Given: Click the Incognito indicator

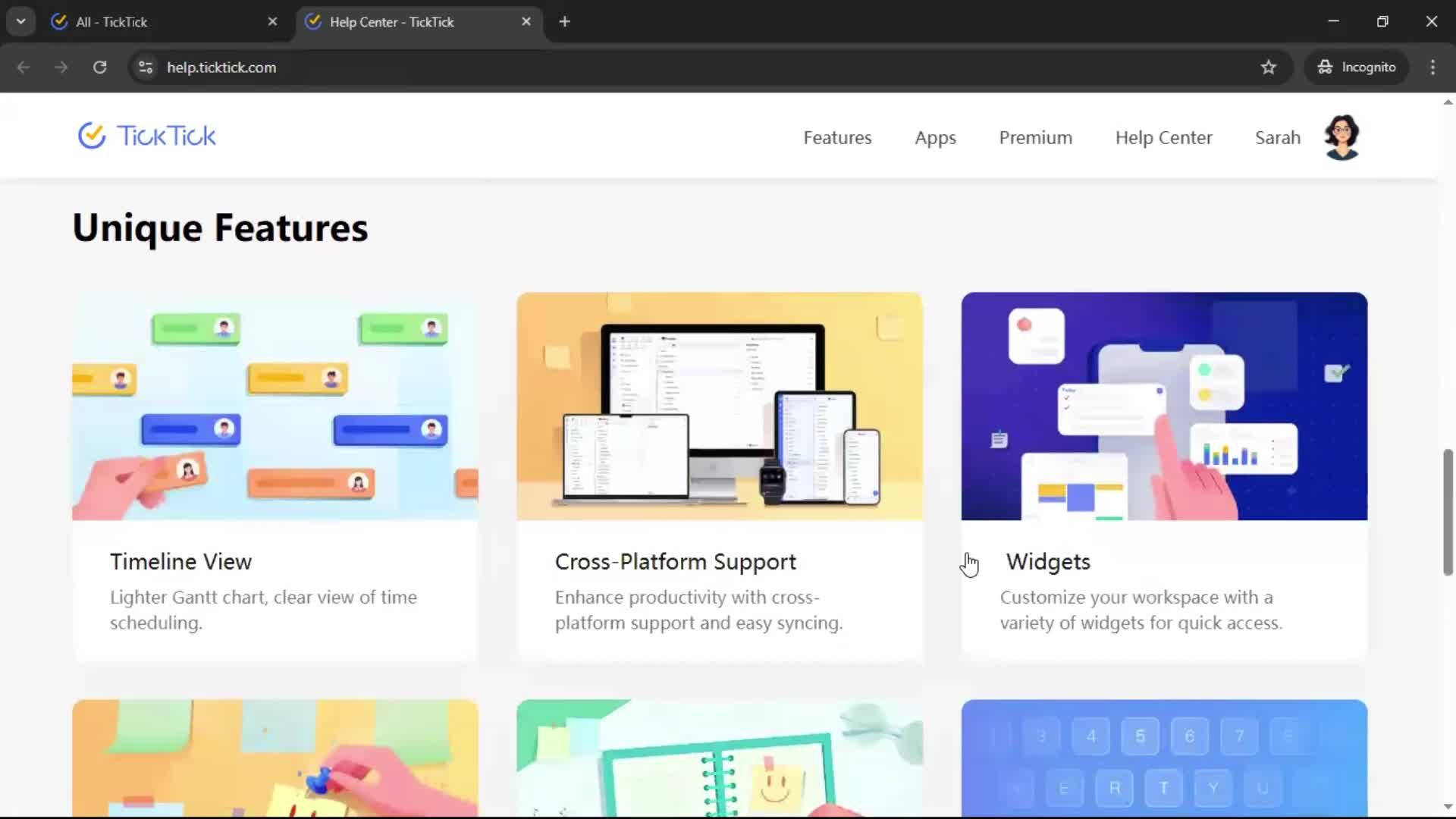Looking at the screenshot, I should [1356, 67].
